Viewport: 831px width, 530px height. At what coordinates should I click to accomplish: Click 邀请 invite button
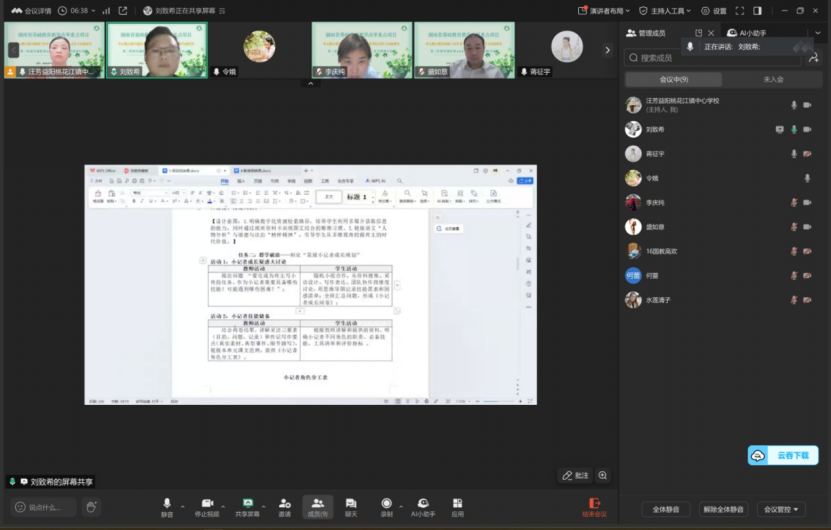285,507
